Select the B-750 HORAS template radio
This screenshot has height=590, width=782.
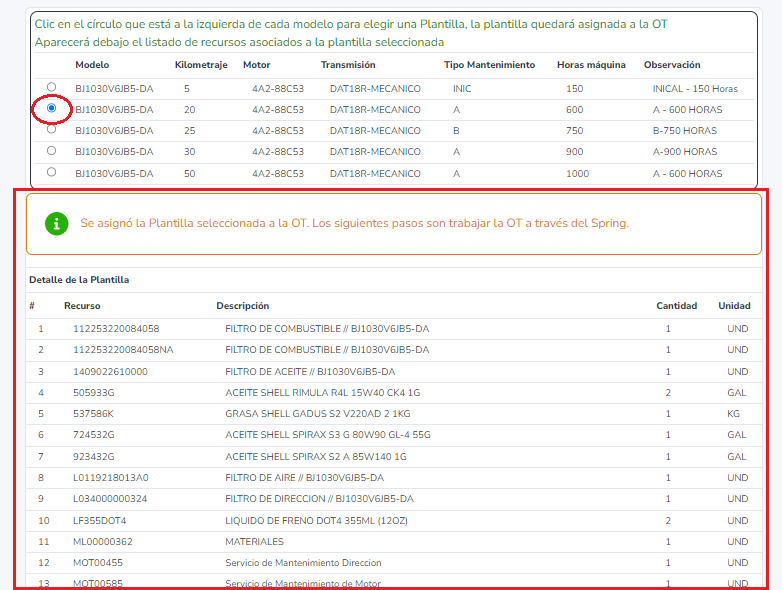51,129
